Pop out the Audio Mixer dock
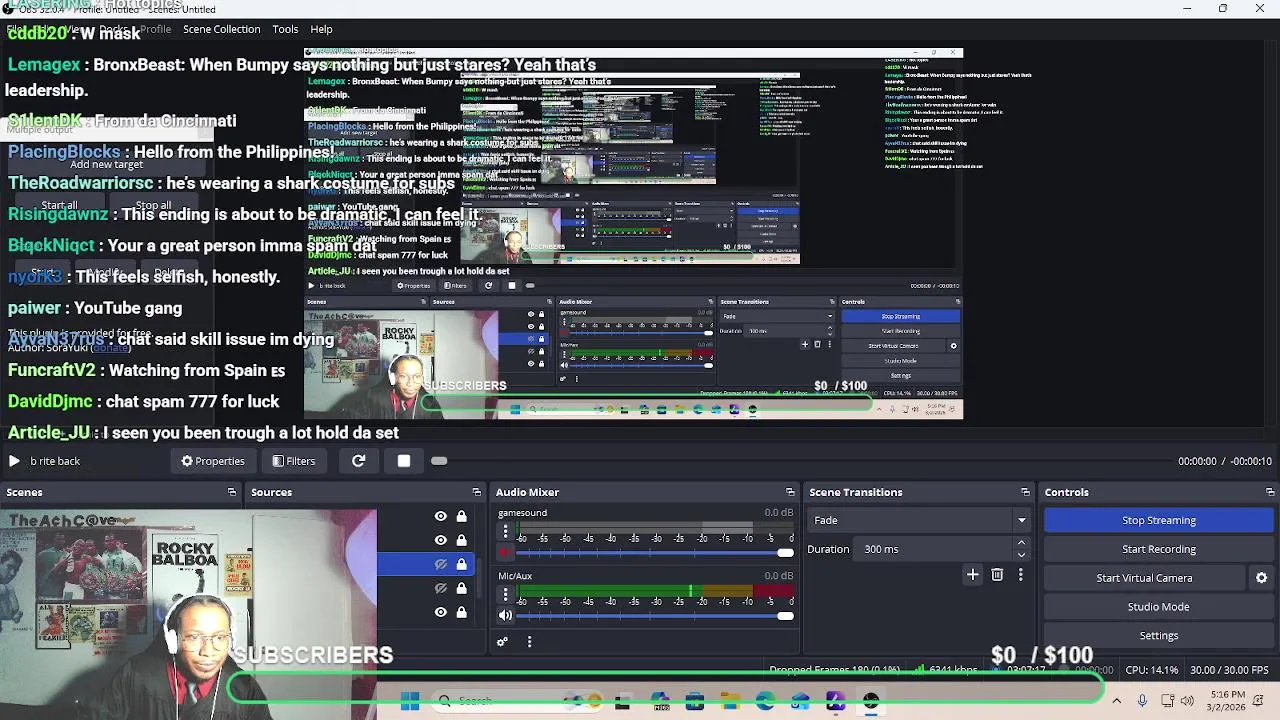1280x720 pixels. click(x=790, y=492)
